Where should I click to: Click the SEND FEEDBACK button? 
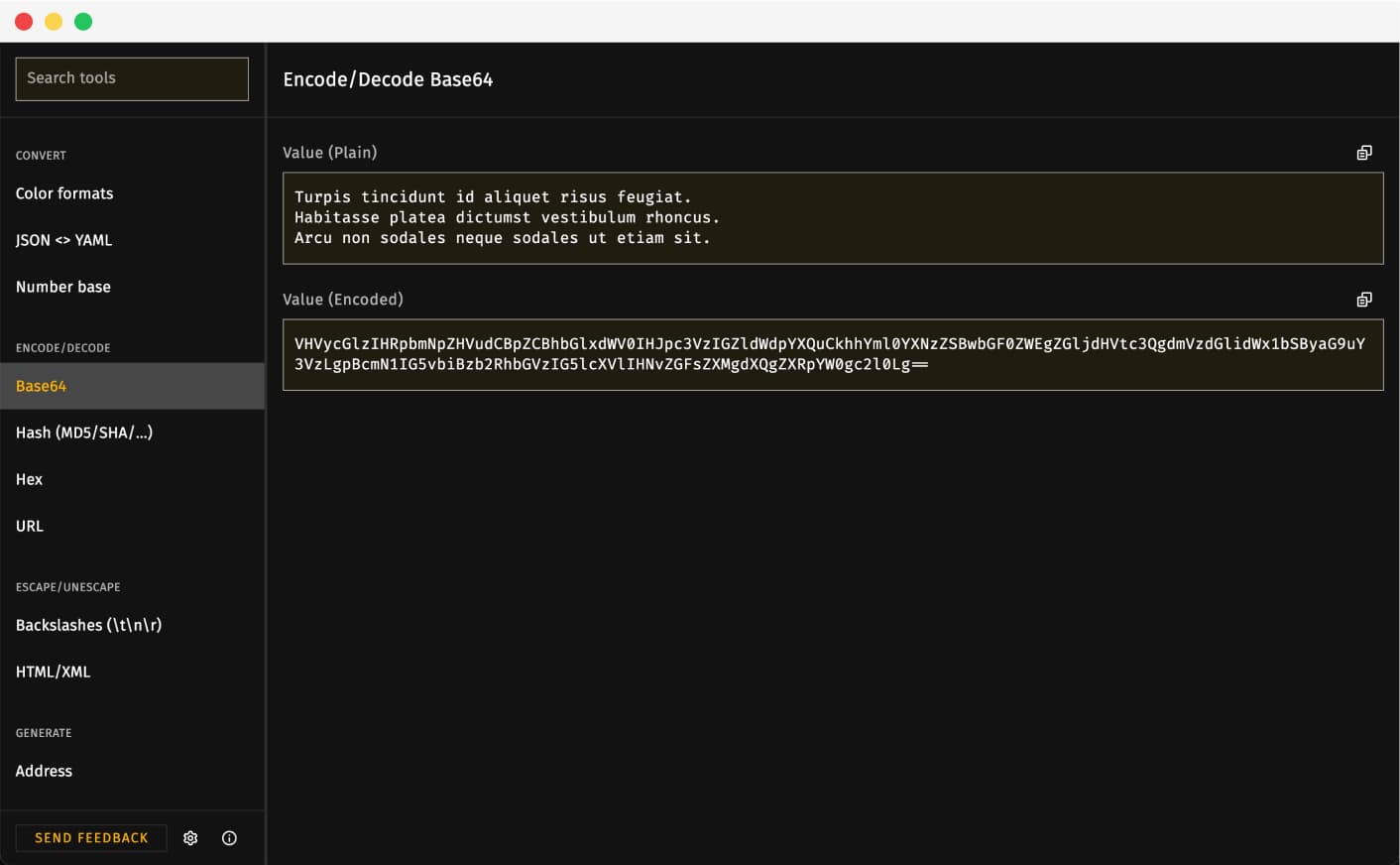tap(91, 838)
